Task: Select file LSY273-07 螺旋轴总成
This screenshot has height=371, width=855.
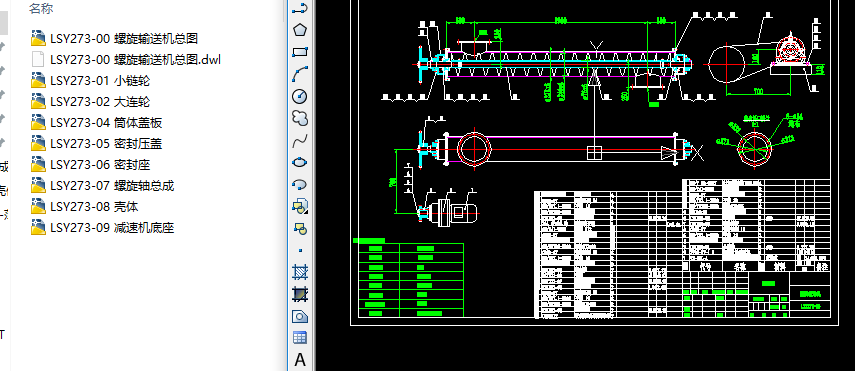Action: click(x=103, y=186)
